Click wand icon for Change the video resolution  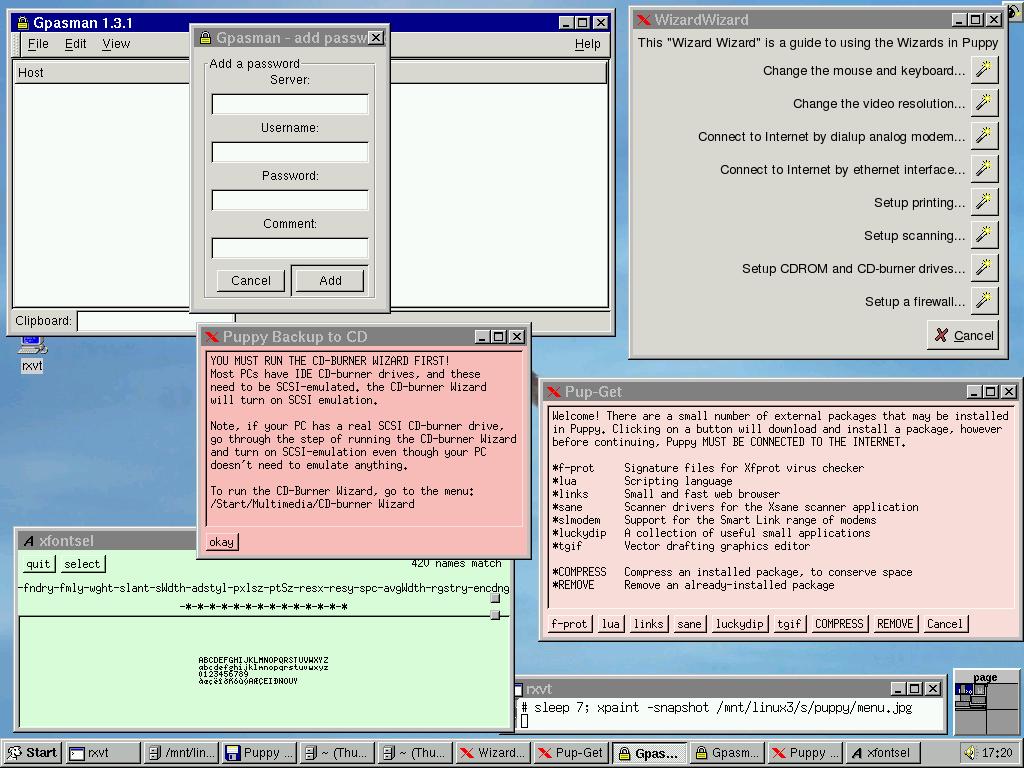pyautogui.click(x=984, y=103)
